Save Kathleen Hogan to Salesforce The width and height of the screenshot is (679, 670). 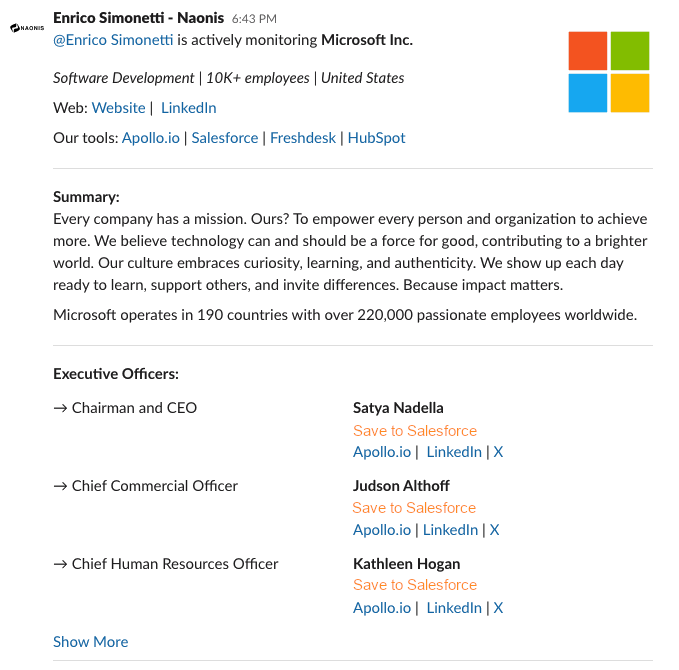pos(415,585)
